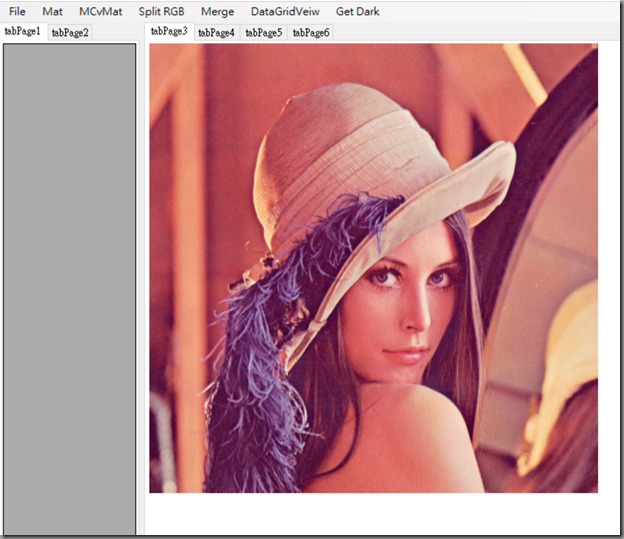Activate the tabPage6 tab
The image size is (624, 539).
[x=310, y=33]
